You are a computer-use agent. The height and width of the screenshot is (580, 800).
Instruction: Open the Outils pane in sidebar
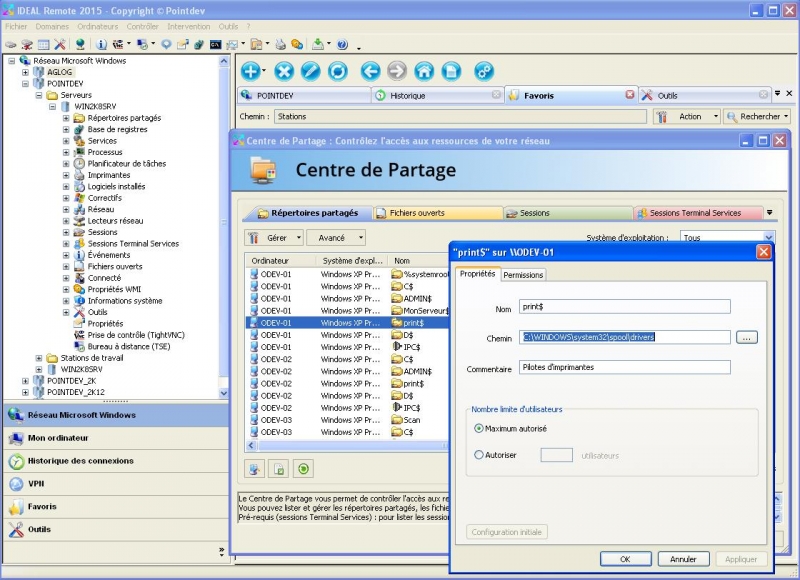(116, 529)
